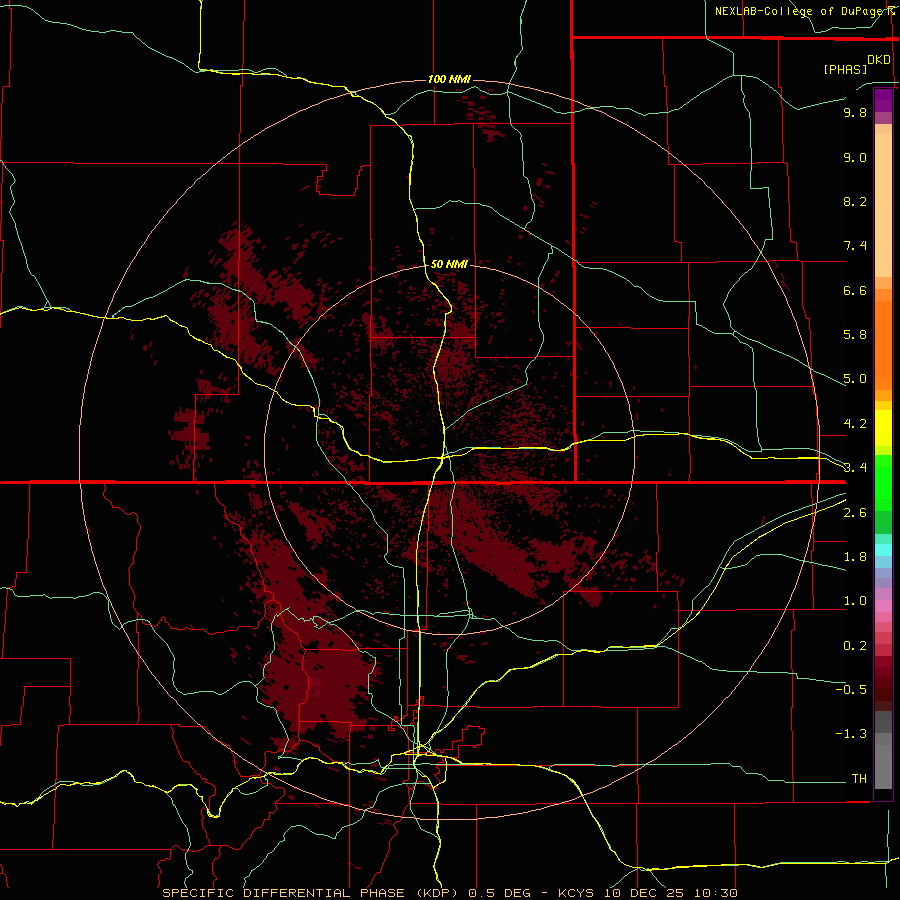Select the -0.5 legend value

click(x=851, y=690)
